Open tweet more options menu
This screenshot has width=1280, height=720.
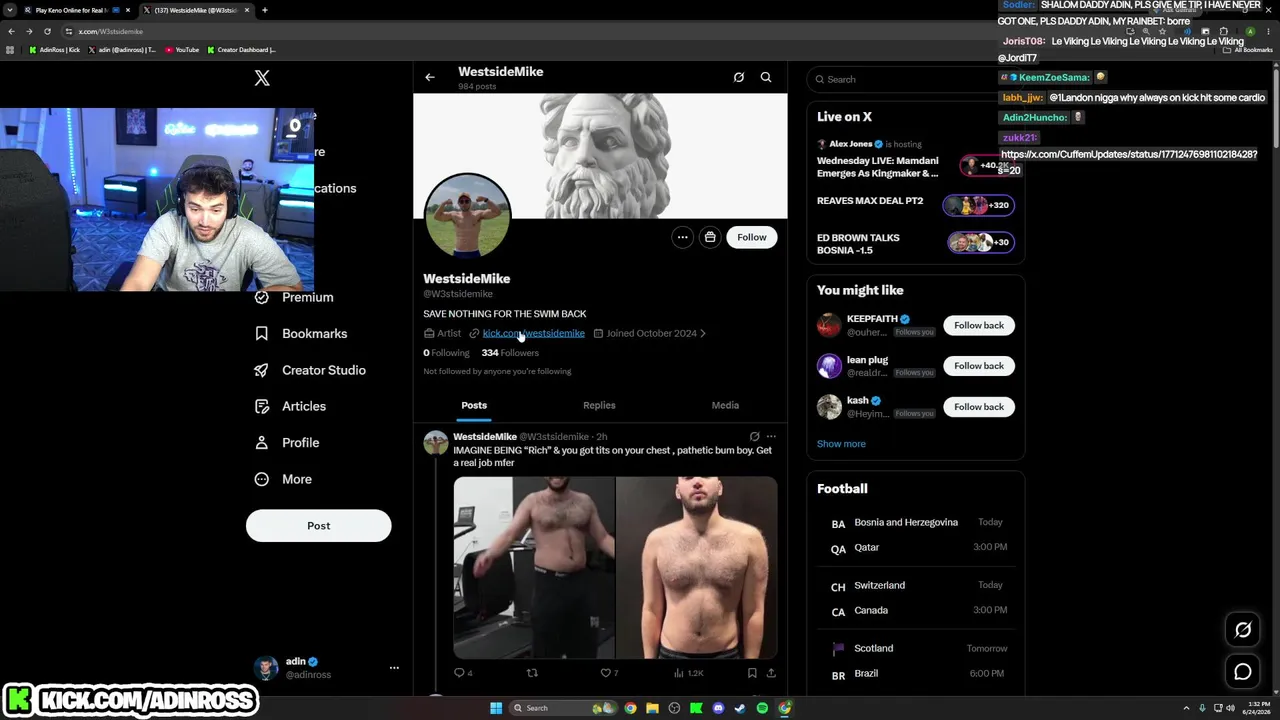click(x=771, y=437)
